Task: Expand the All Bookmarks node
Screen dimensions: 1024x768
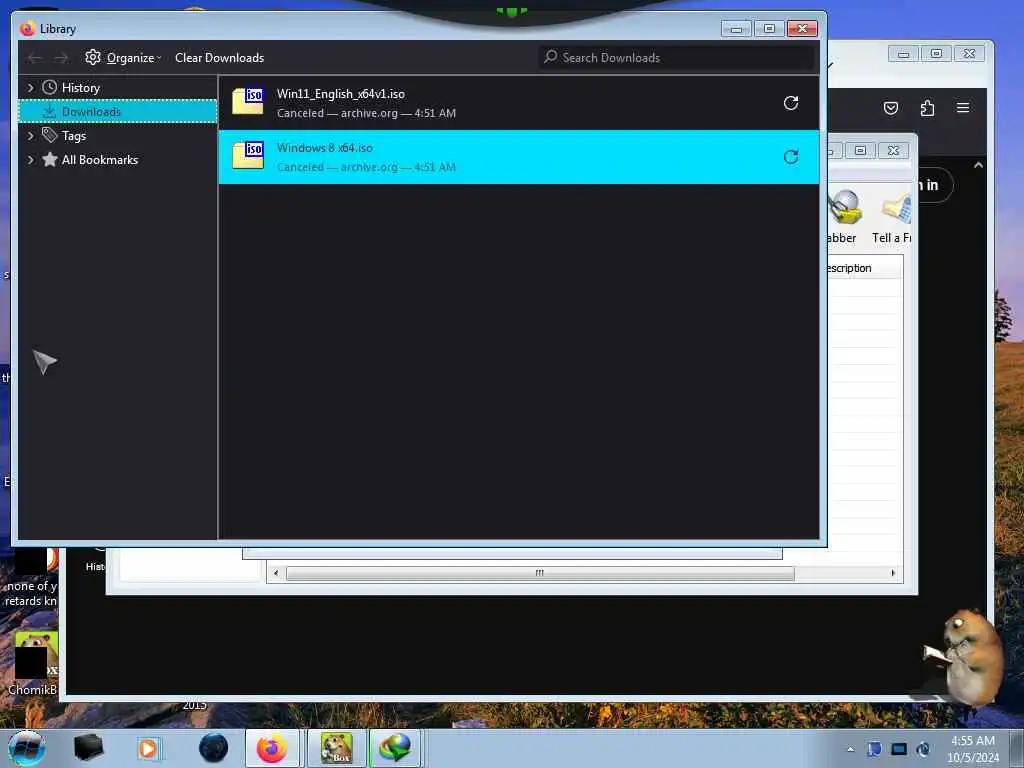Action: 30,160
